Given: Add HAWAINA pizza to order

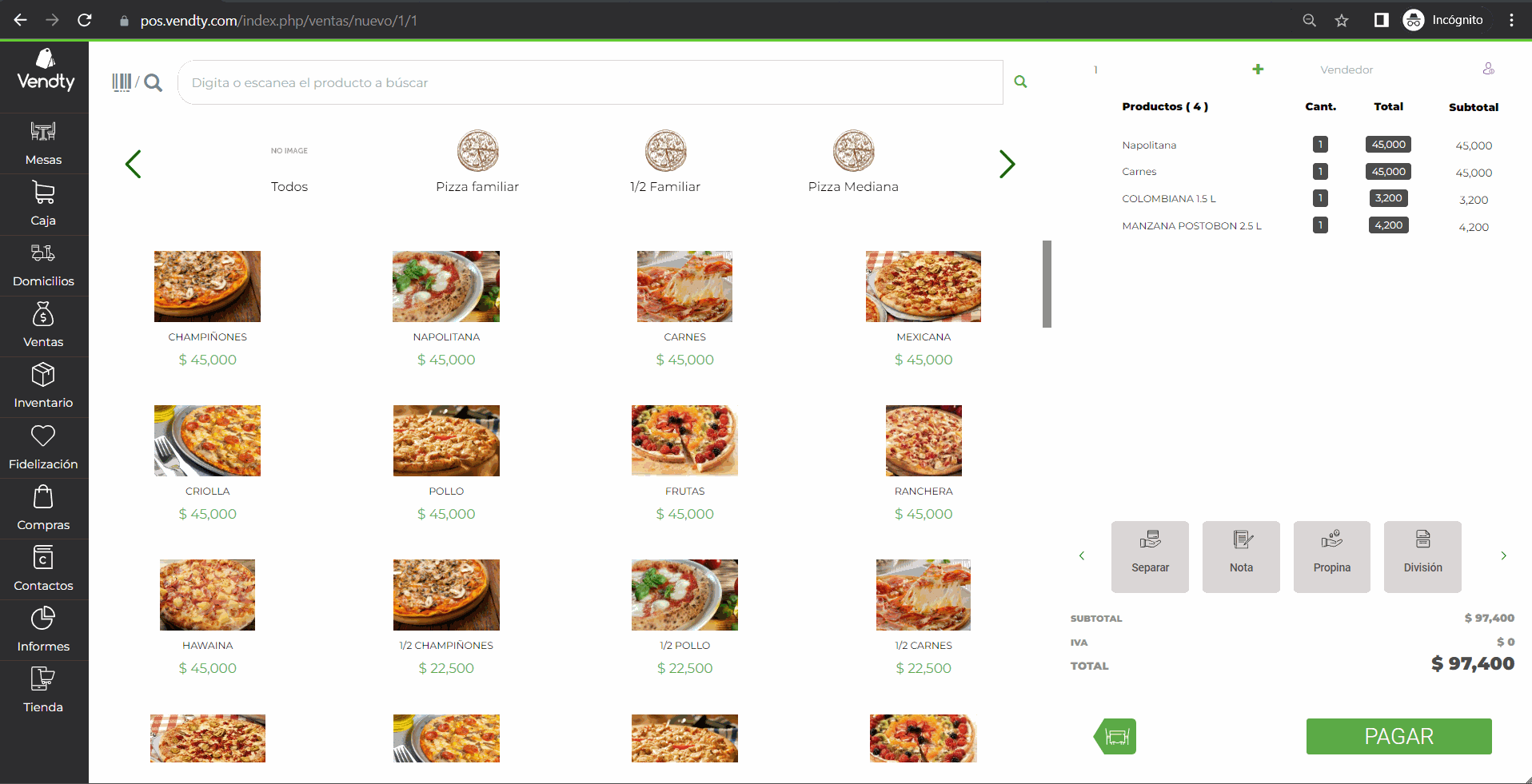Looking at the screenshot, I should (207, 617).
